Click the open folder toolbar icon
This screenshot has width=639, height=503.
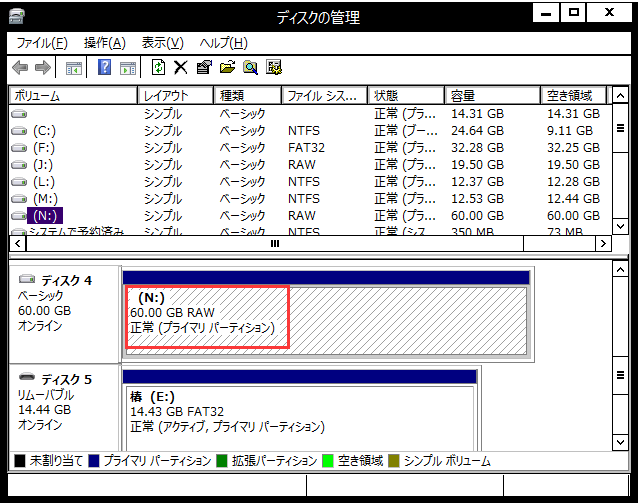point(227,67)
